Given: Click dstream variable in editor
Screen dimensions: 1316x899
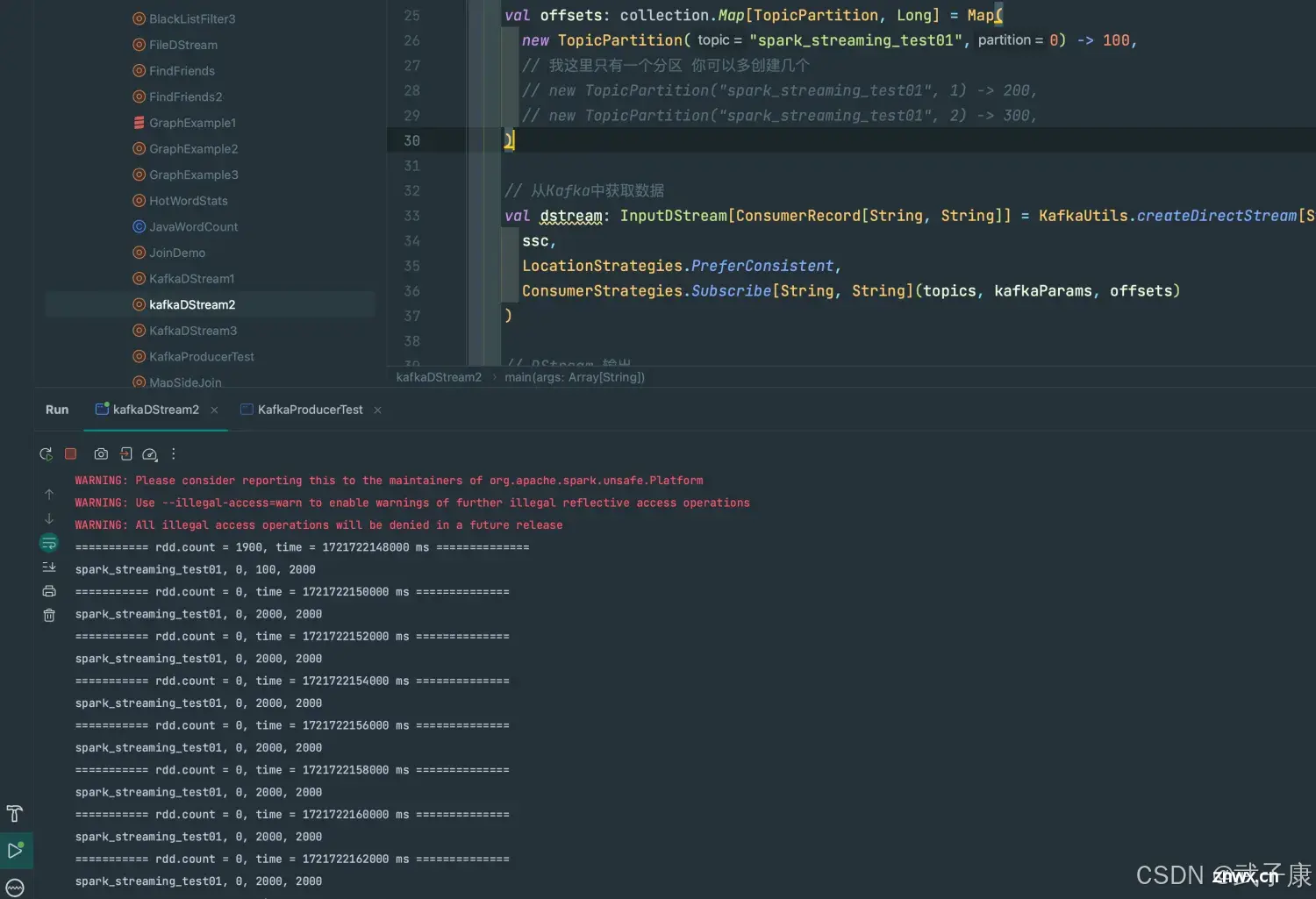Looking at the screenshot, I should click(571, 216).
